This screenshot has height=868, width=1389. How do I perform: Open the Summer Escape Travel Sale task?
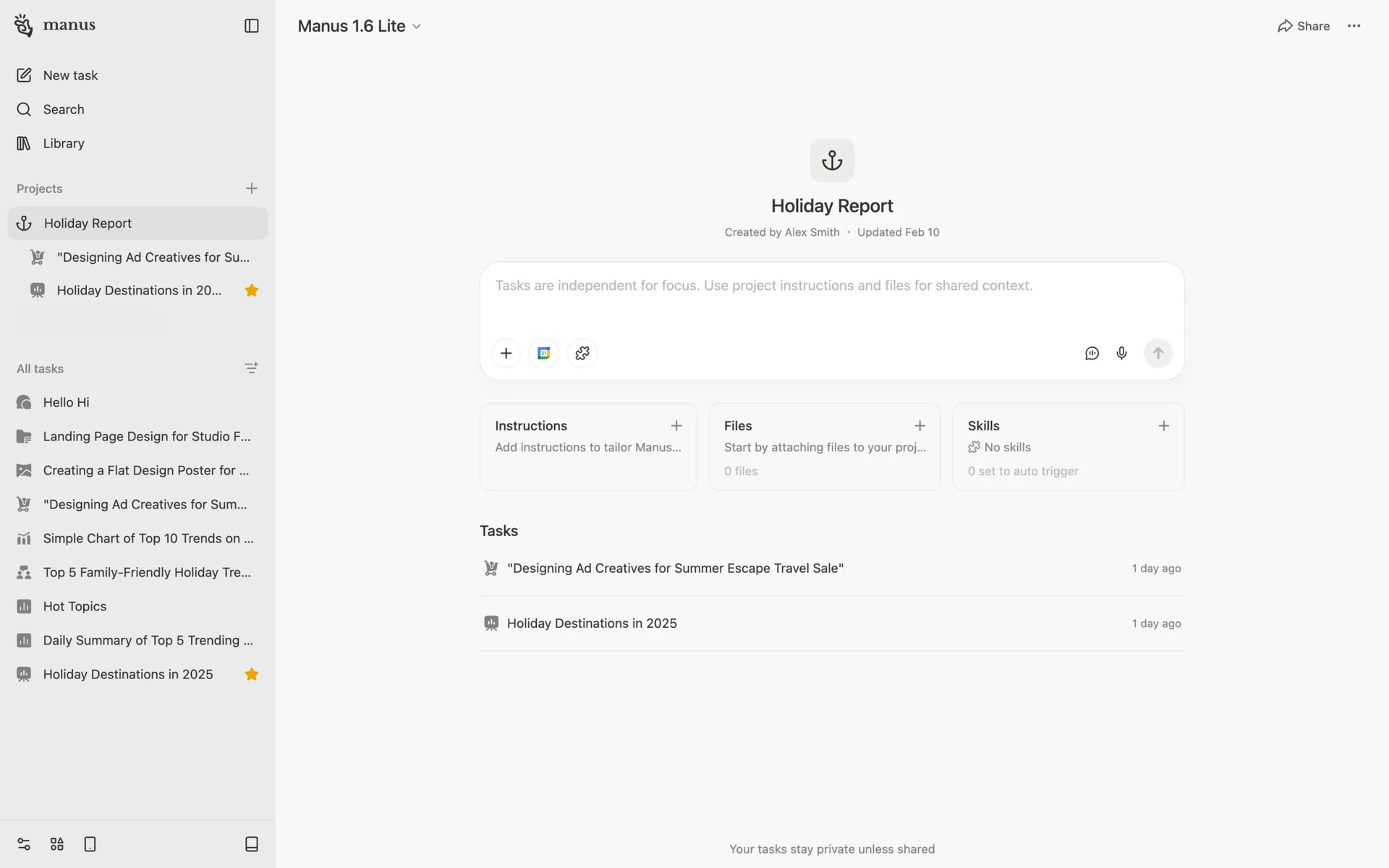pos(675,569)
